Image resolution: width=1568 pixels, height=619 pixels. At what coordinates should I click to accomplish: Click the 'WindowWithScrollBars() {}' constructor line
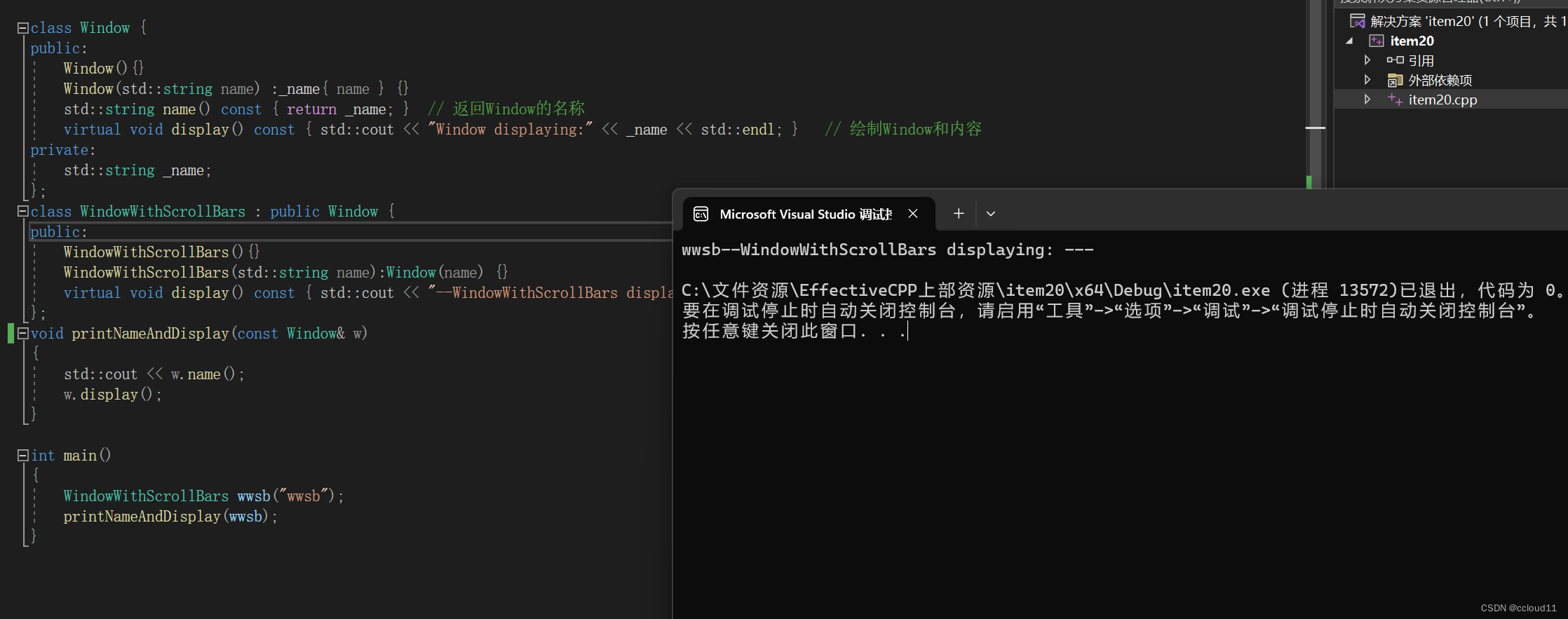click(x=162, y=252)
